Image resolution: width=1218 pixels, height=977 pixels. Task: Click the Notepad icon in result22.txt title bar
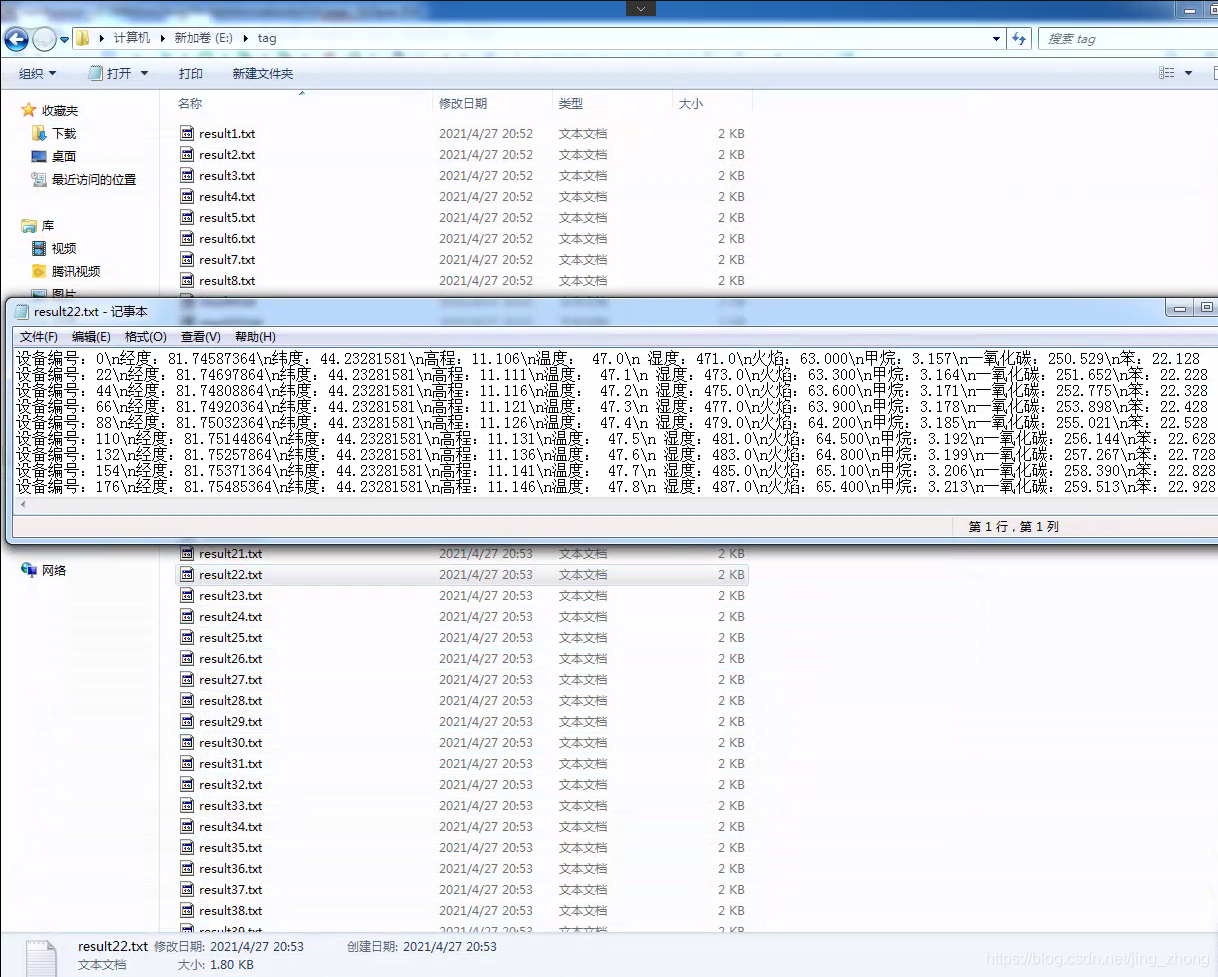coord(22,311)
